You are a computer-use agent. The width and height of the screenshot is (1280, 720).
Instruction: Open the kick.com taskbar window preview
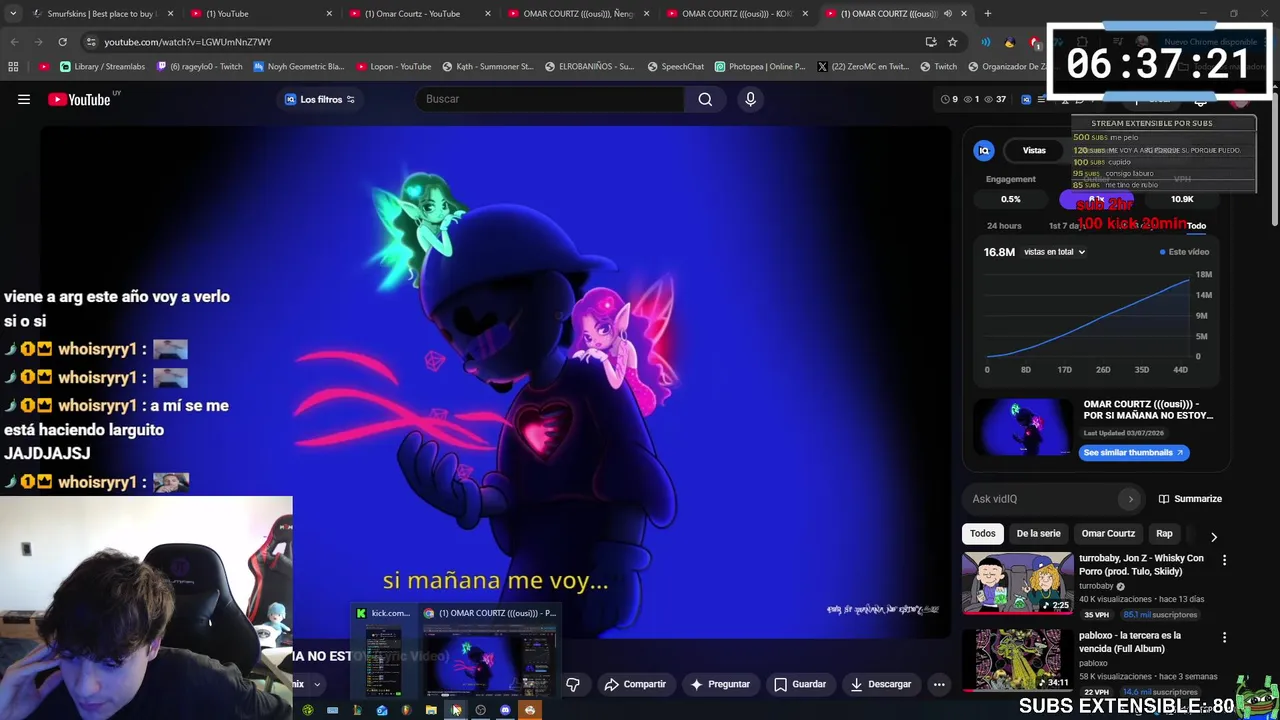click(383, 651)
